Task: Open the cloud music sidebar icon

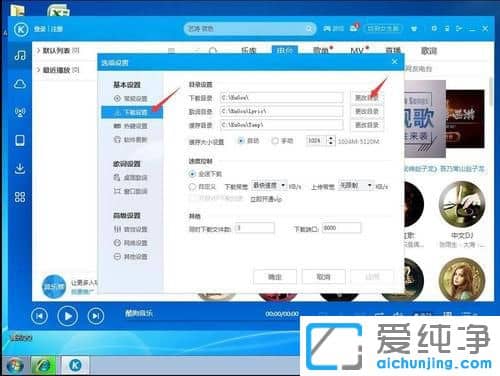Action: [20, 84]
